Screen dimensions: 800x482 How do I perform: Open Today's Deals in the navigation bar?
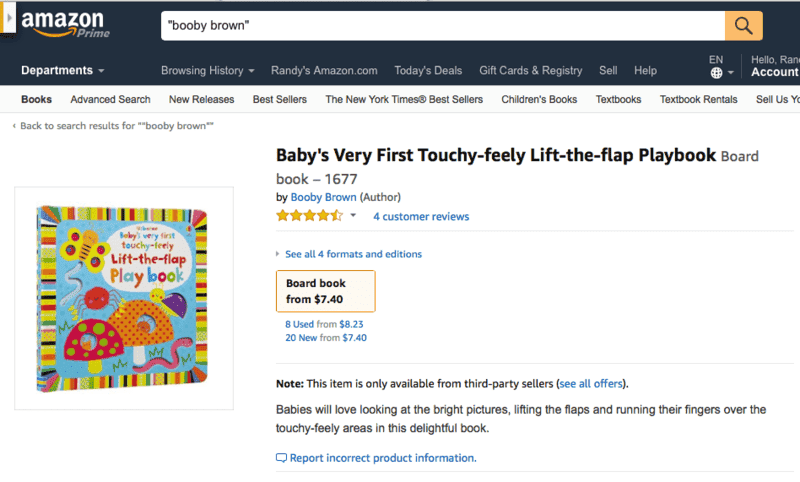428,71
